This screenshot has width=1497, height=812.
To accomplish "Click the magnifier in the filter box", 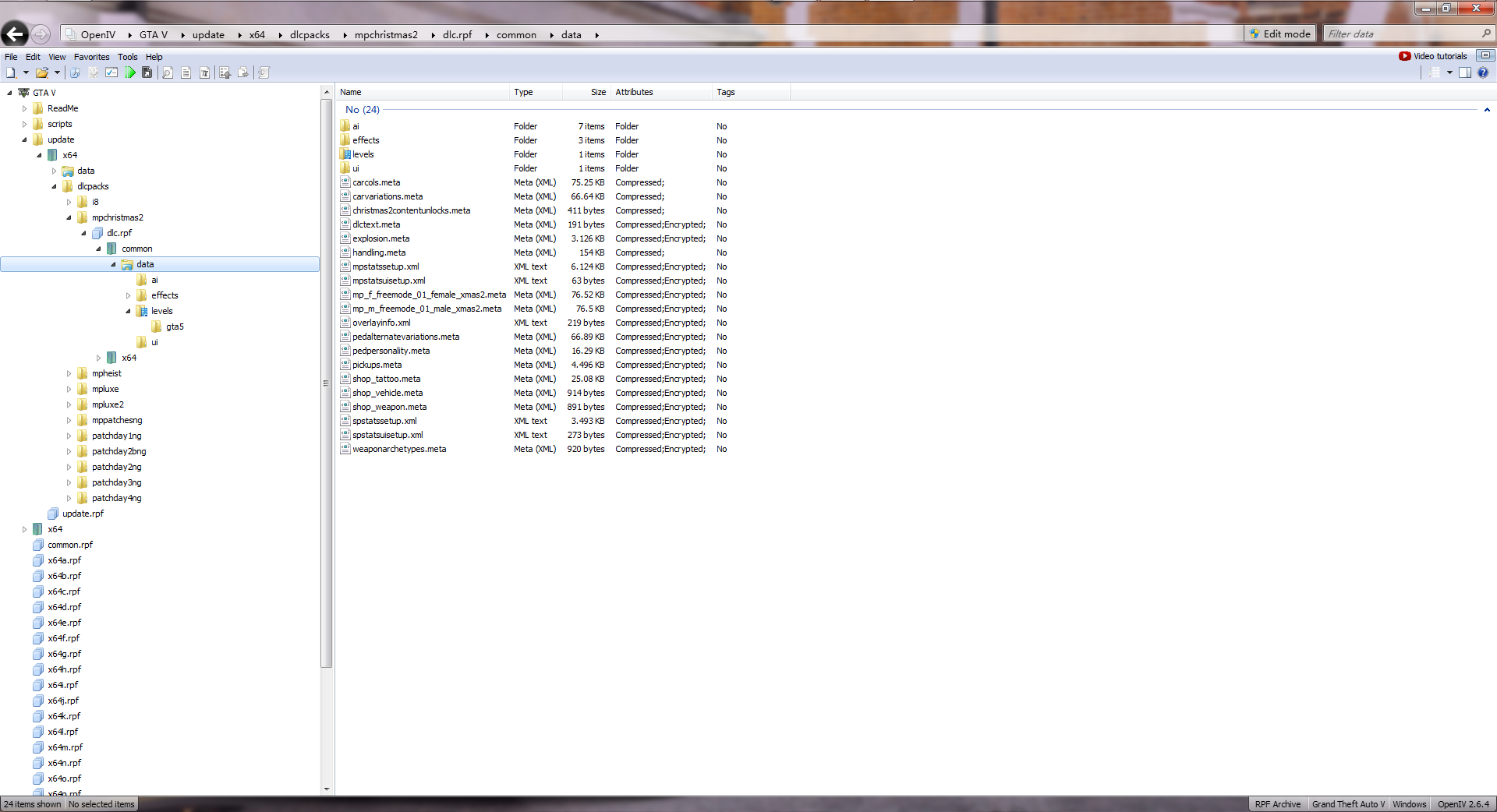I will pyautogui.click(x=1486, y=34).
